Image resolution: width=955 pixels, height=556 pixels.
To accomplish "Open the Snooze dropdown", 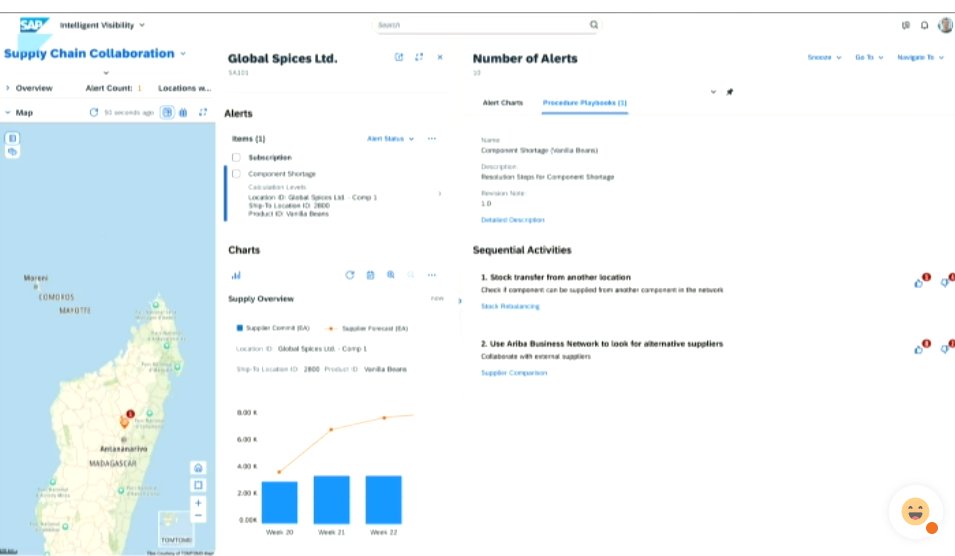I will (x=824, y=57).
